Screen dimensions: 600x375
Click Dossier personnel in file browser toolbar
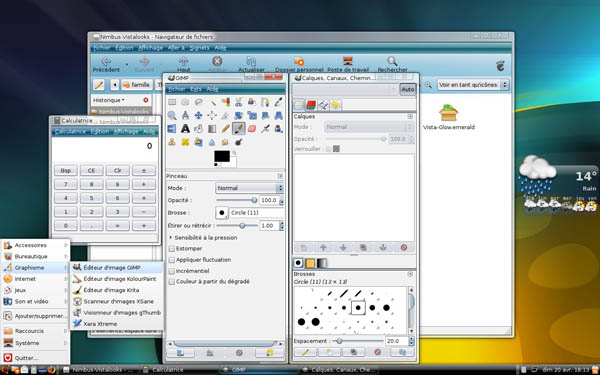pyautogui.click(x=299, y=65)
